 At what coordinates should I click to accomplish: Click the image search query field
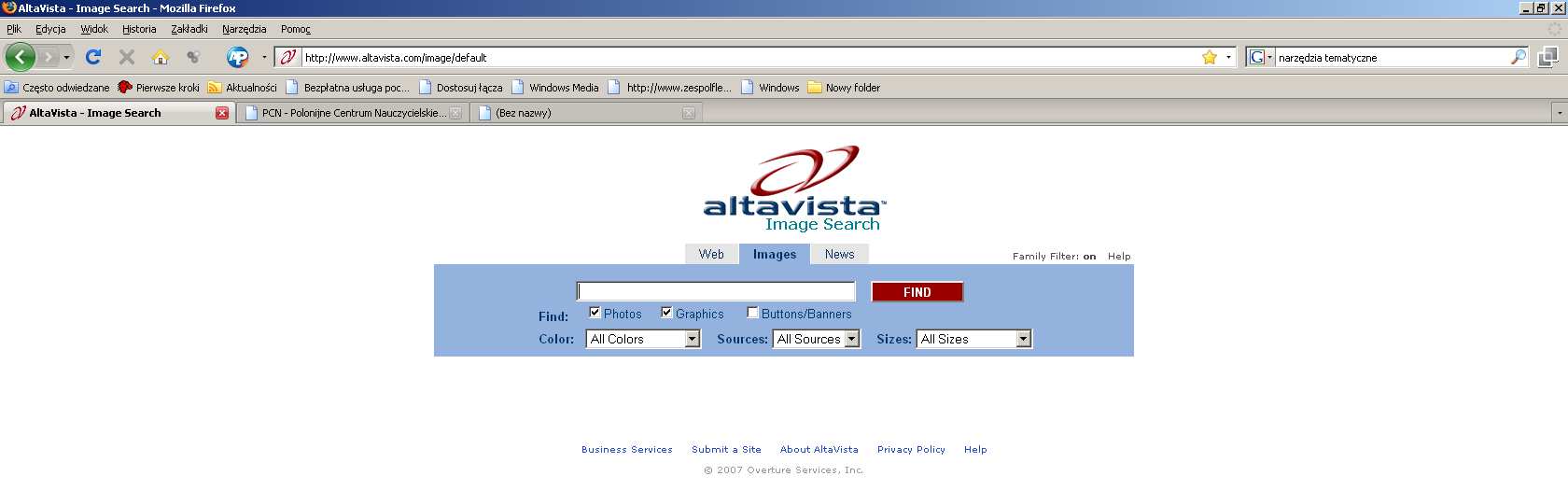coord(716,291)
